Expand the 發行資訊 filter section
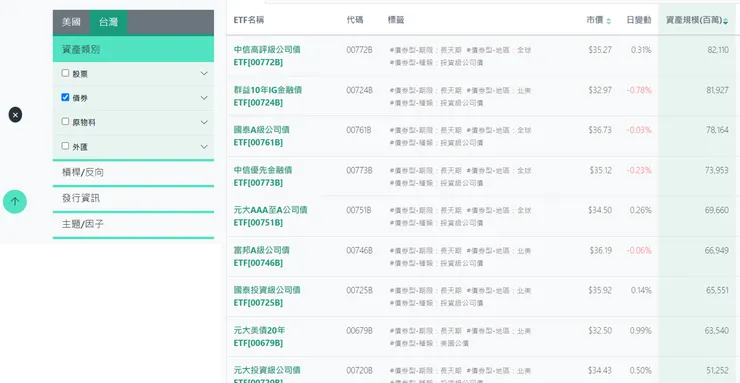 [133, 199]
